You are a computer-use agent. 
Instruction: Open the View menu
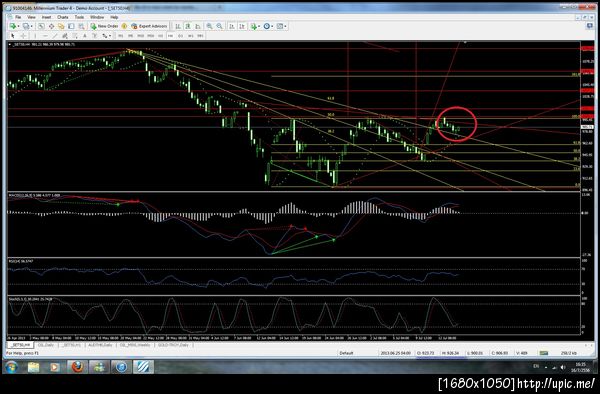pos(31,17)
